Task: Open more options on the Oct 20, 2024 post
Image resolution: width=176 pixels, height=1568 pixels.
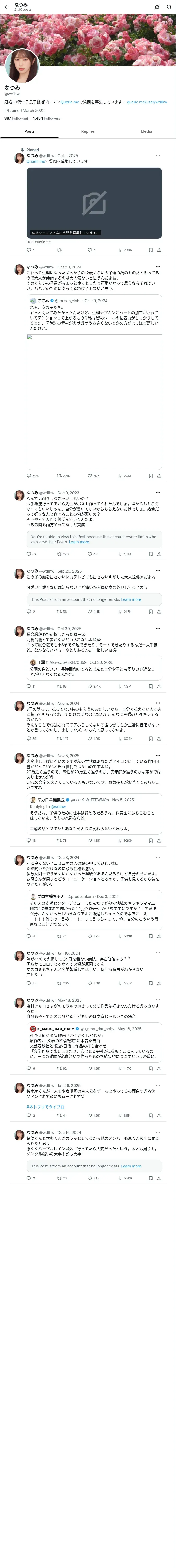Action: click(x=158, y=267)
